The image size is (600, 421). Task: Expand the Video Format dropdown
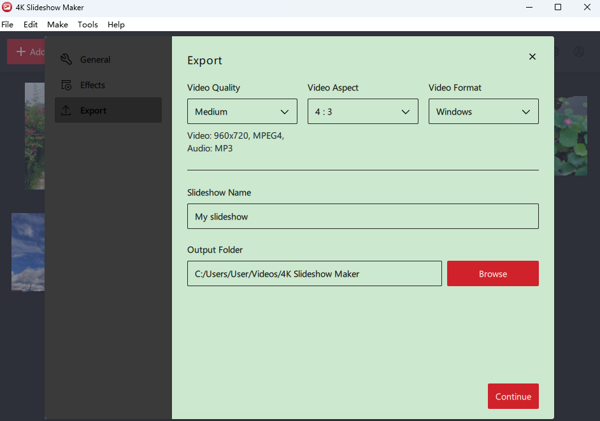click(x=483, y=112)
